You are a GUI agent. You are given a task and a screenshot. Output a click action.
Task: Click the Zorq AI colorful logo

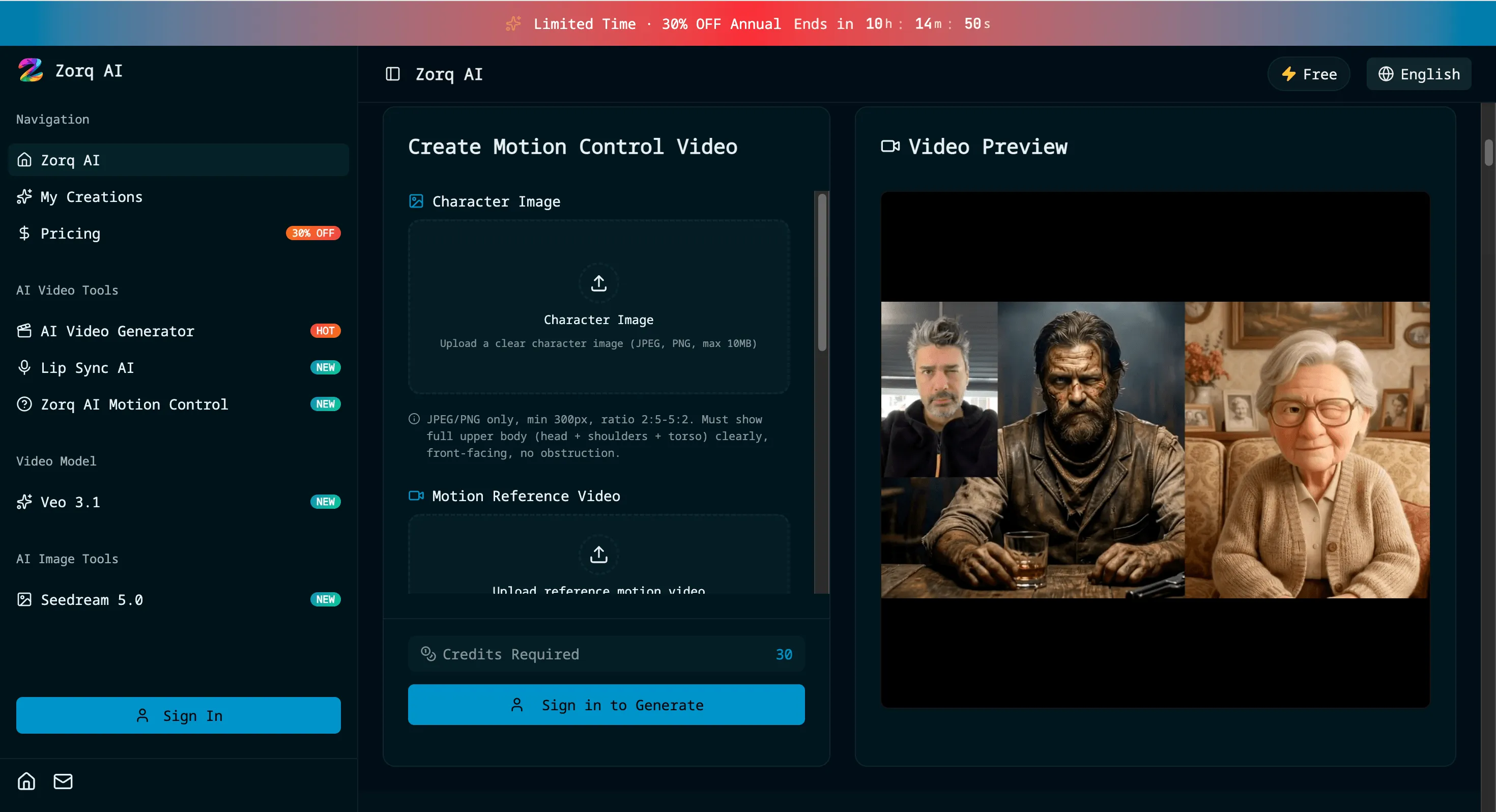[30, 70]
